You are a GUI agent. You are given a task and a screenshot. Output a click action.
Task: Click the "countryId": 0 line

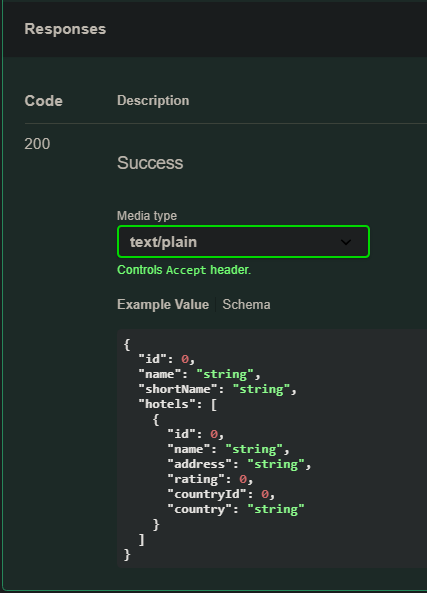221,494
